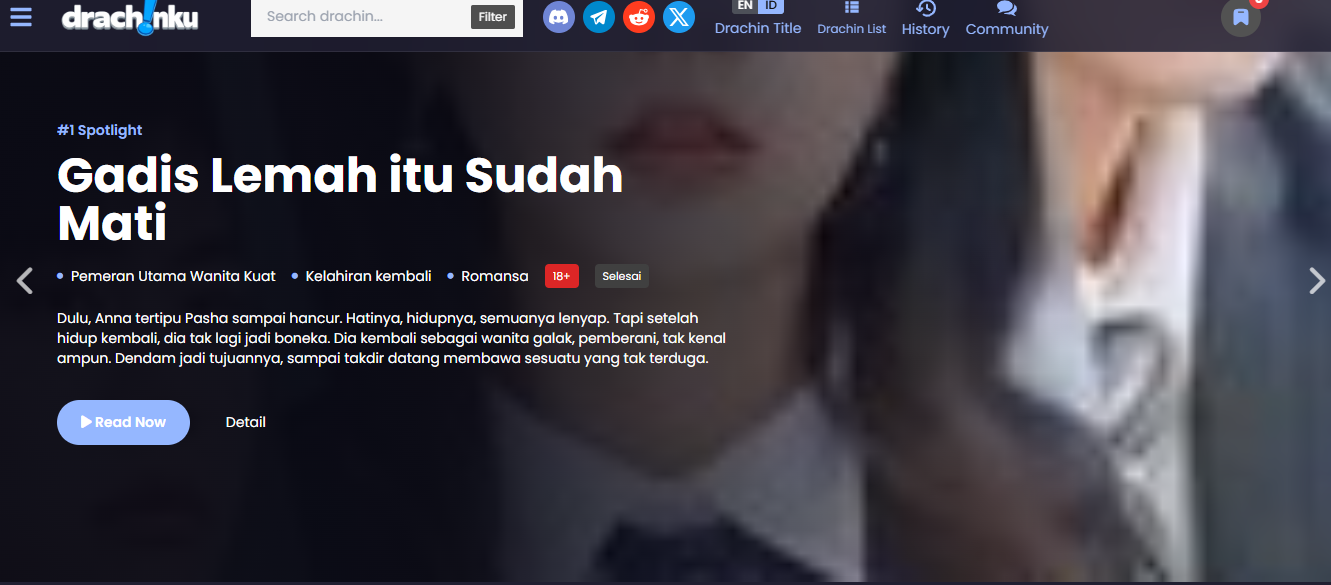Visit the Reddit page icon
Image resolution: width=1331 pixels, height=585 pixels.
639,17
